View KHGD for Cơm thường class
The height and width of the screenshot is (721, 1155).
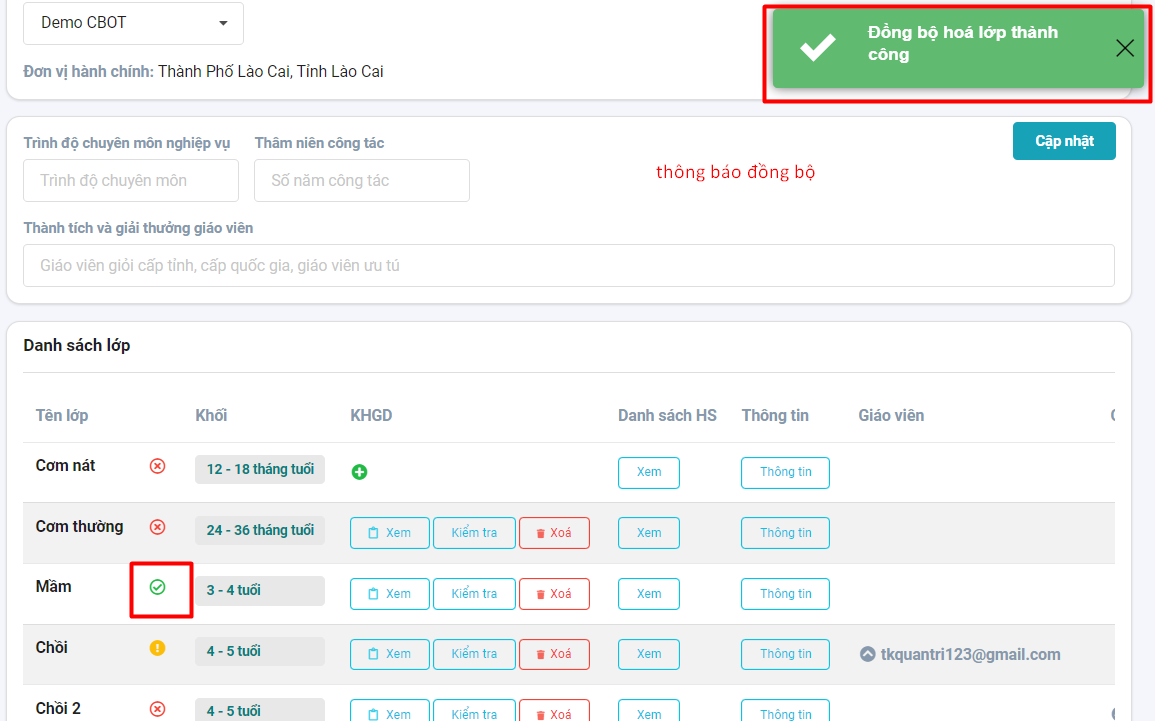[x=389, y=533]
